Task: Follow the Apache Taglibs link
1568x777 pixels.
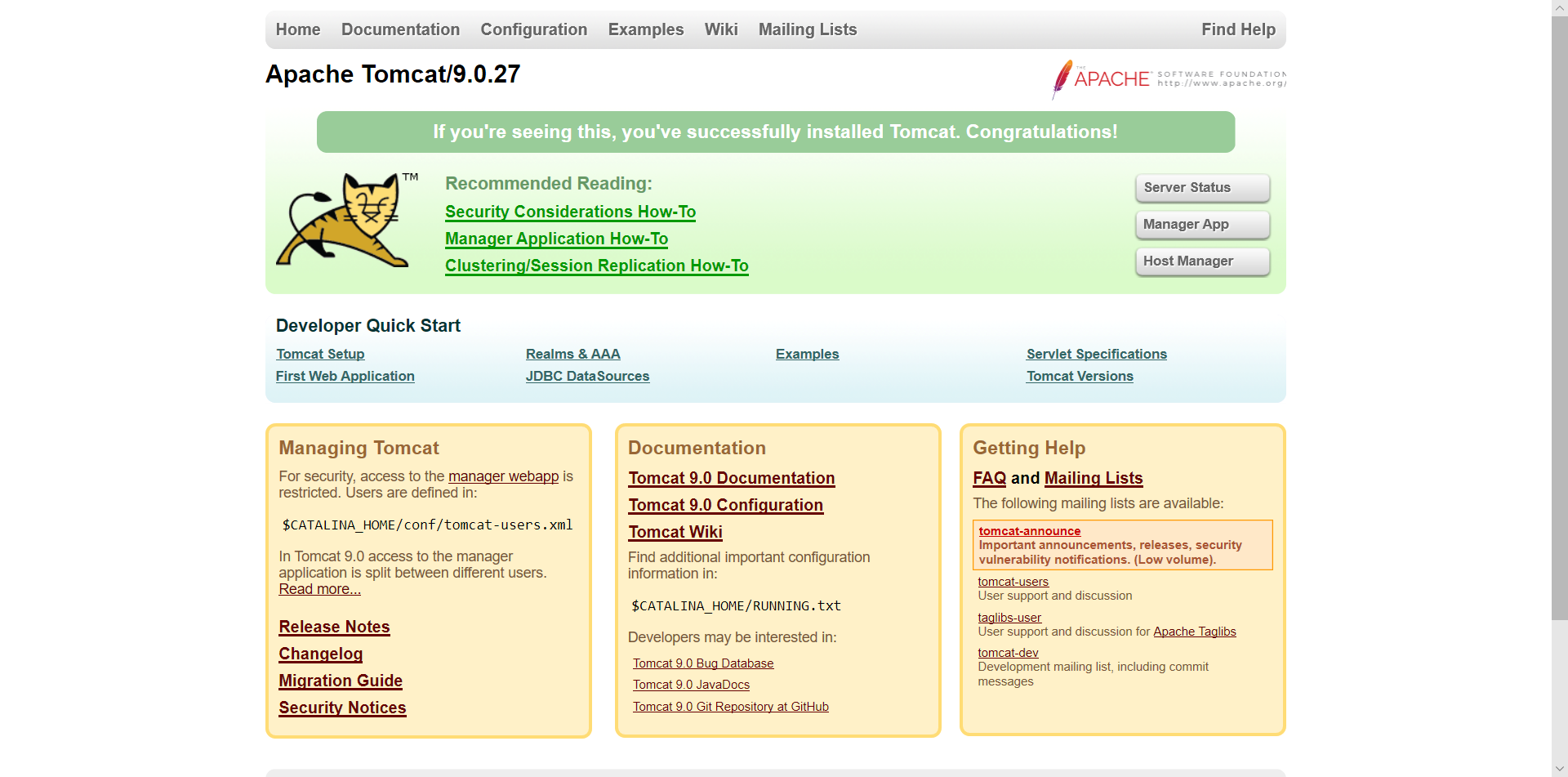Action: coord(1194,632)
